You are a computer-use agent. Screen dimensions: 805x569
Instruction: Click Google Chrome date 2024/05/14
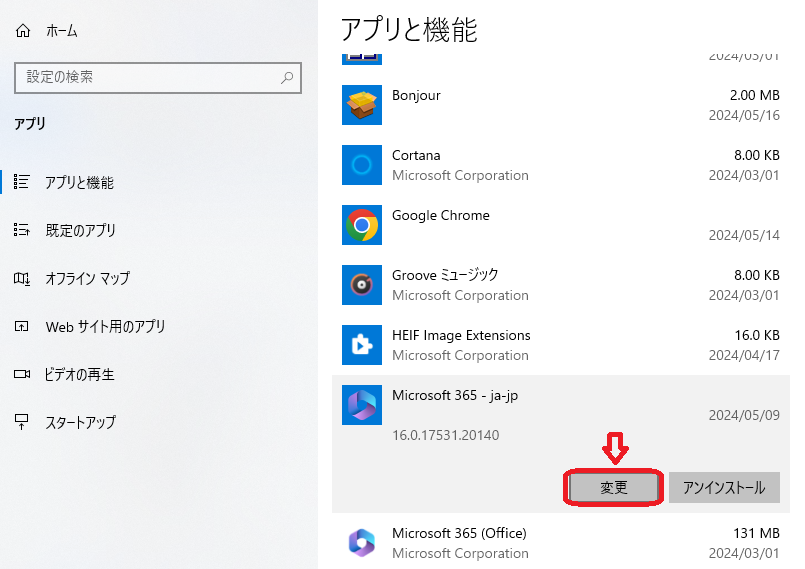click(x=744, y=235)
